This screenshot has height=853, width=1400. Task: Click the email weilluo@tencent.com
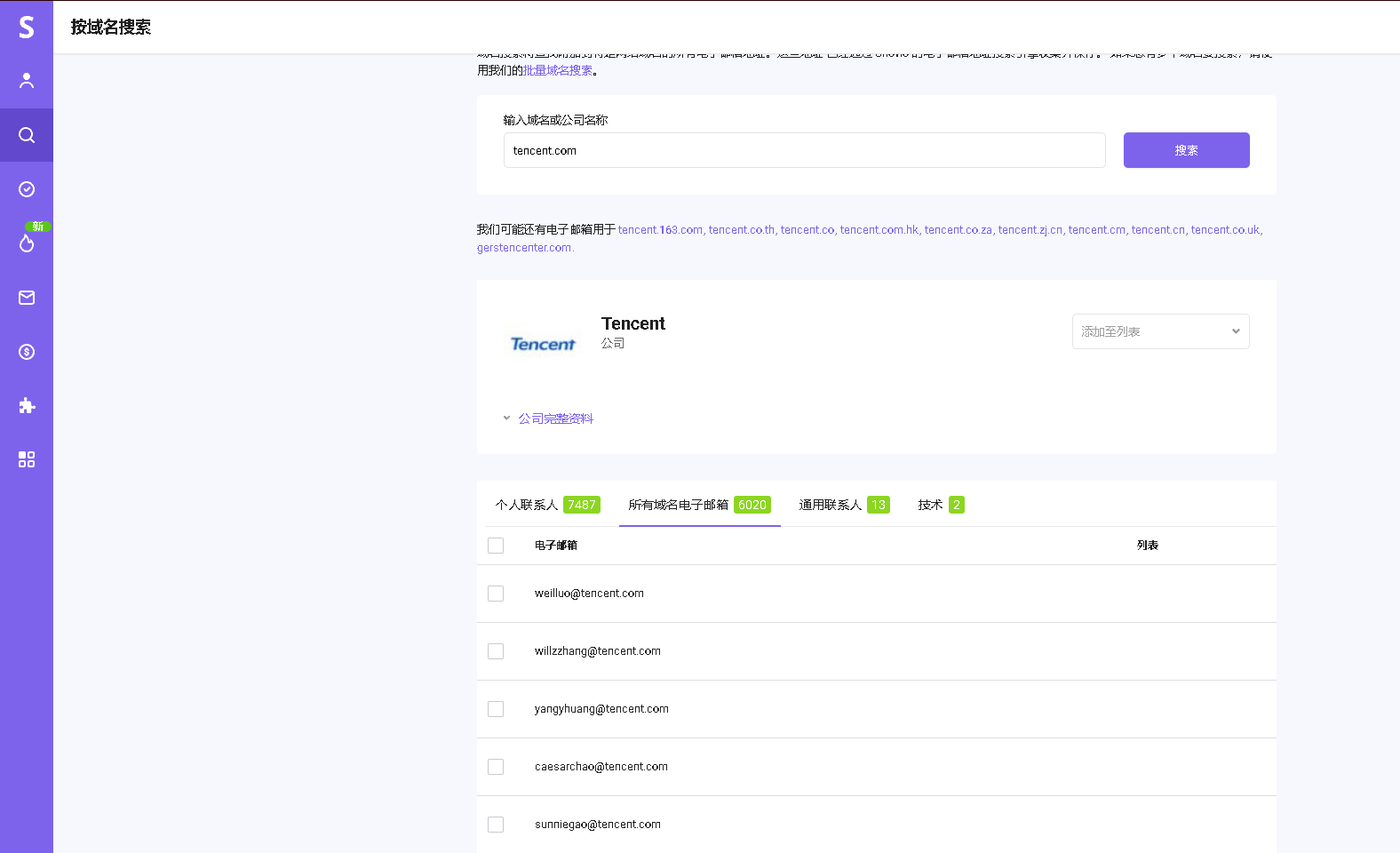tap(589, 594)
